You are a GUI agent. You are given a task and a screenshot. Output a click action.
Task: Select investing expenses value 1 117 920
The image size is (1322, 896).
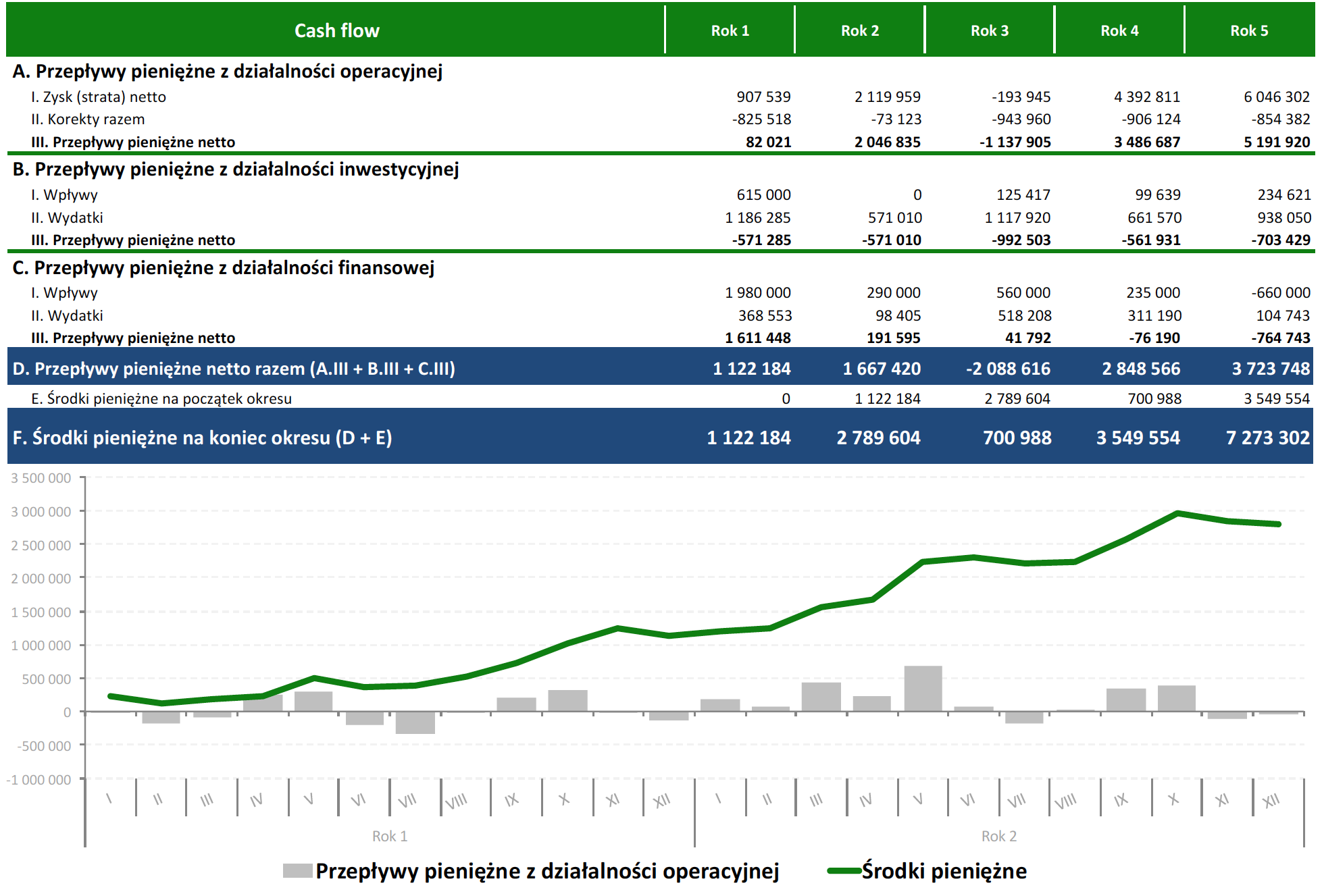(1017, 218)
